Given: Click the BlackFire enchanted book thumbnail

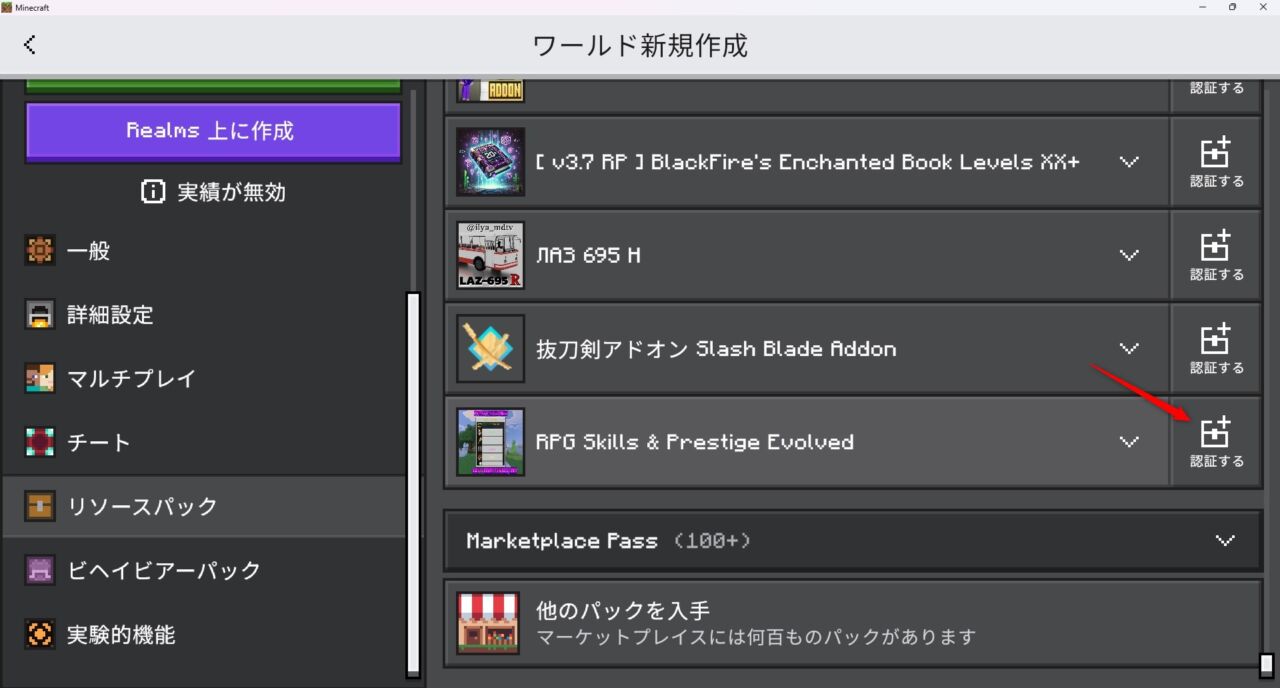Looking at the screenshot, I should 490,162.
